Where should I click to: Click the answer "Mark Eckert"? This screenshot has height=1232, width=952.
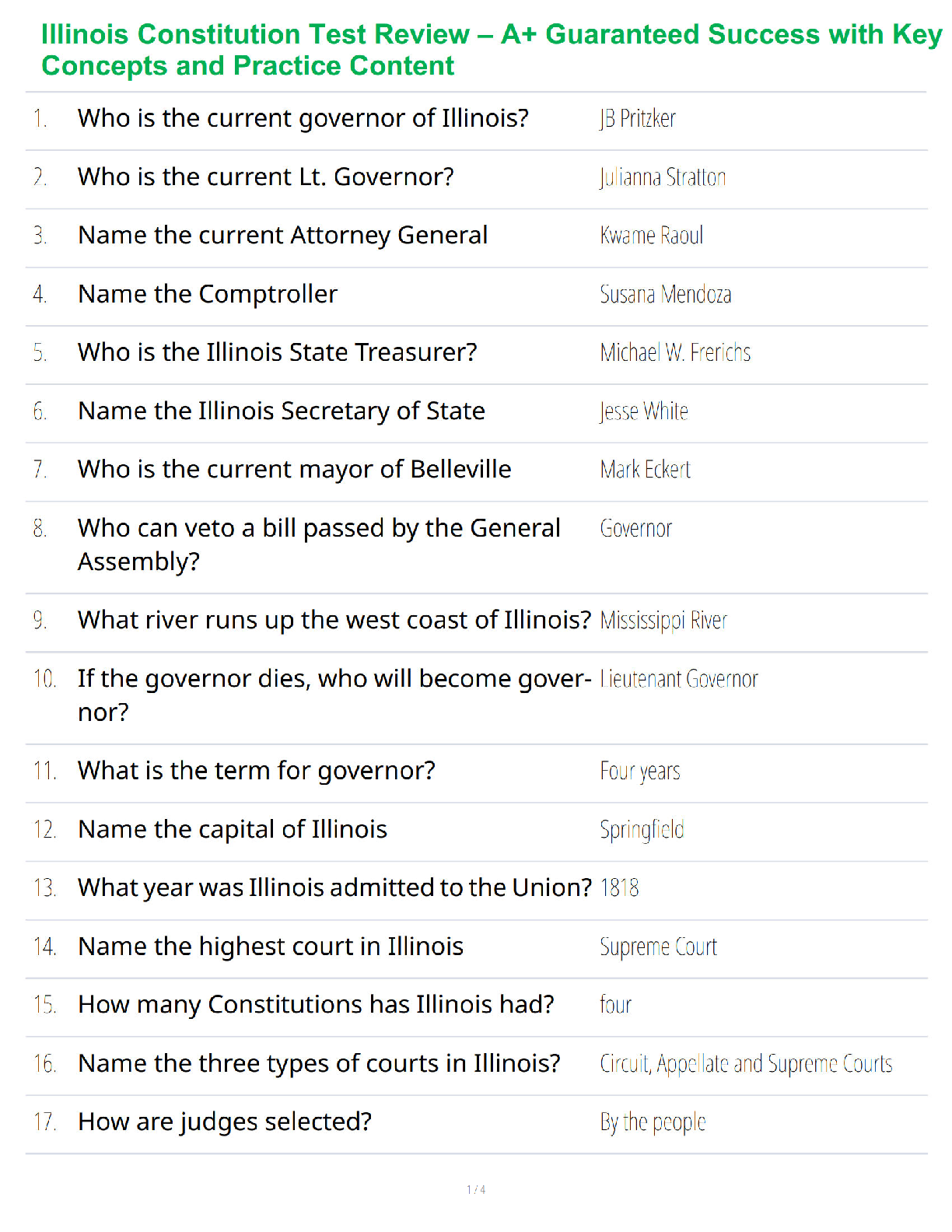646,470
